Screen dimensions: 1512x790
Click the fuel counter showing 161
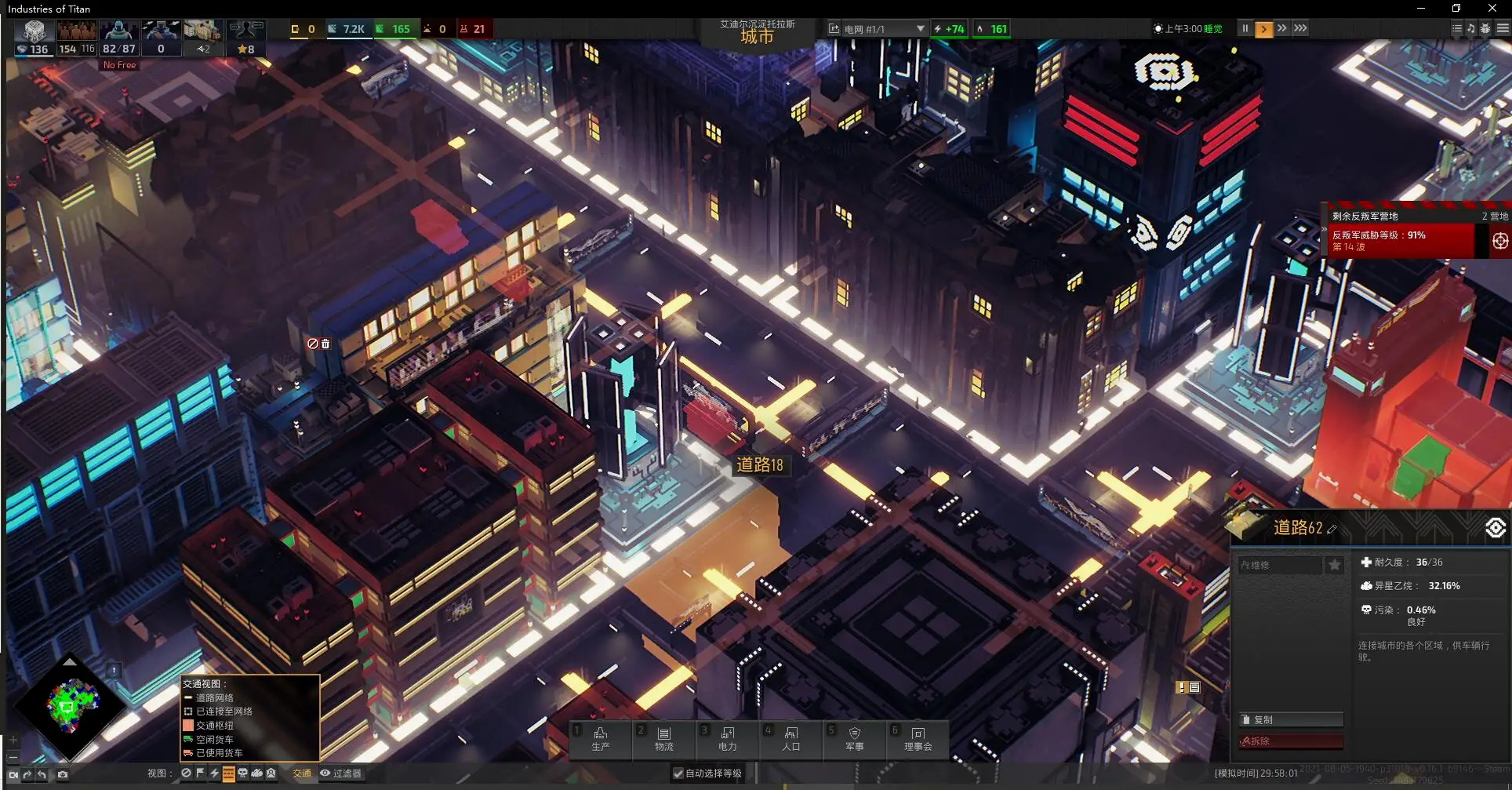coord(991,29)
